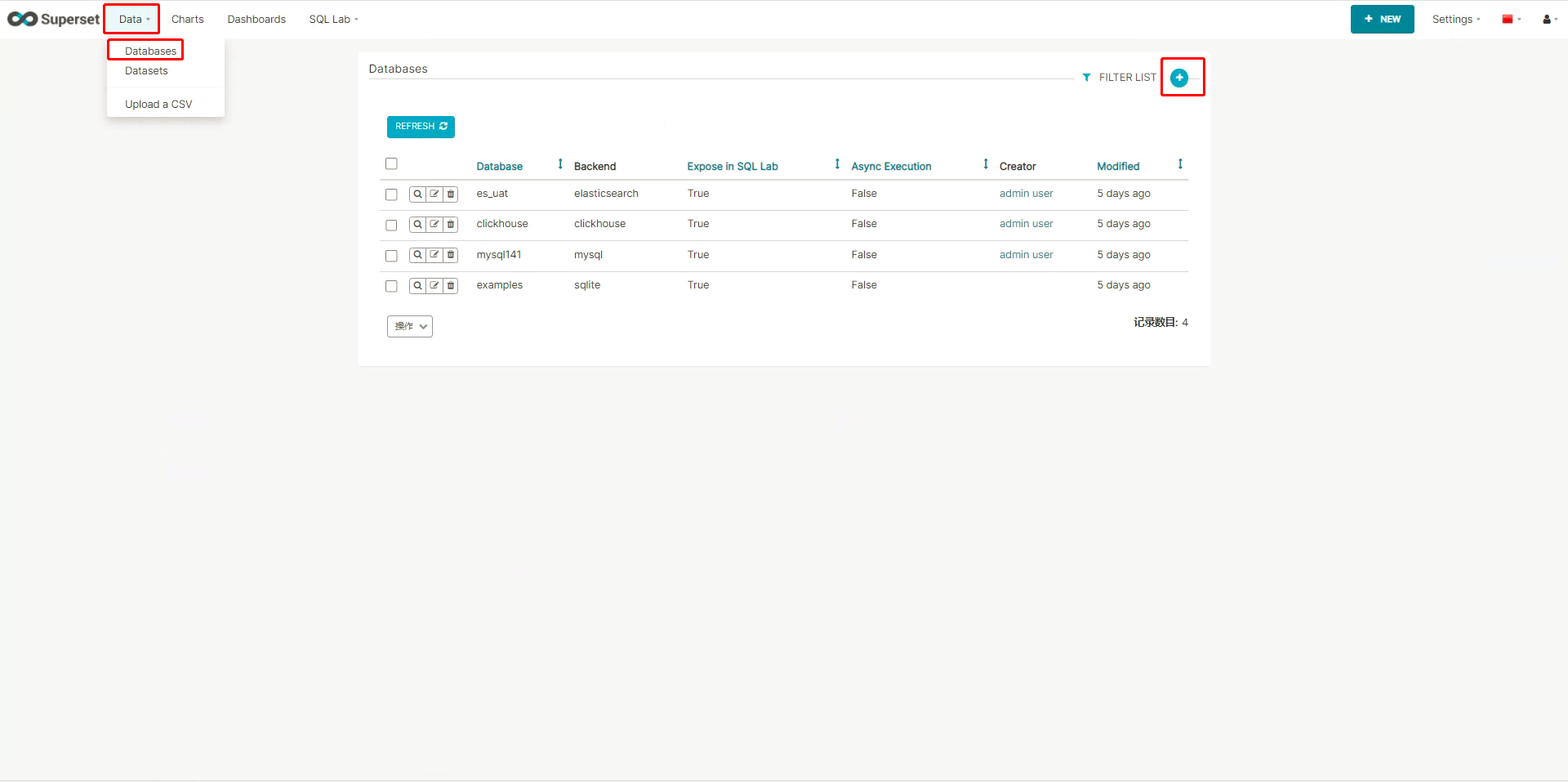This screenshot has height=782, width=1568.
Task: Delete the es_uat database record
Action: (x=451, y=194)
